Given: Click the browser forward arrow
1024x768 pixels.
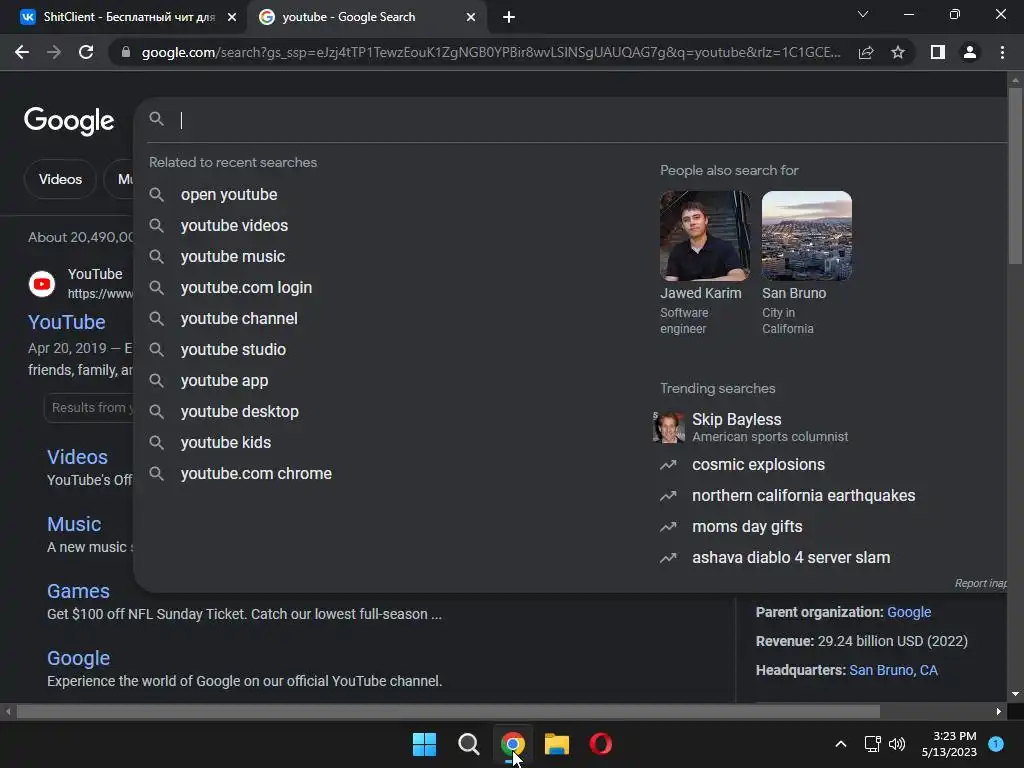Looking at the screenshot, I should [54, 52].
